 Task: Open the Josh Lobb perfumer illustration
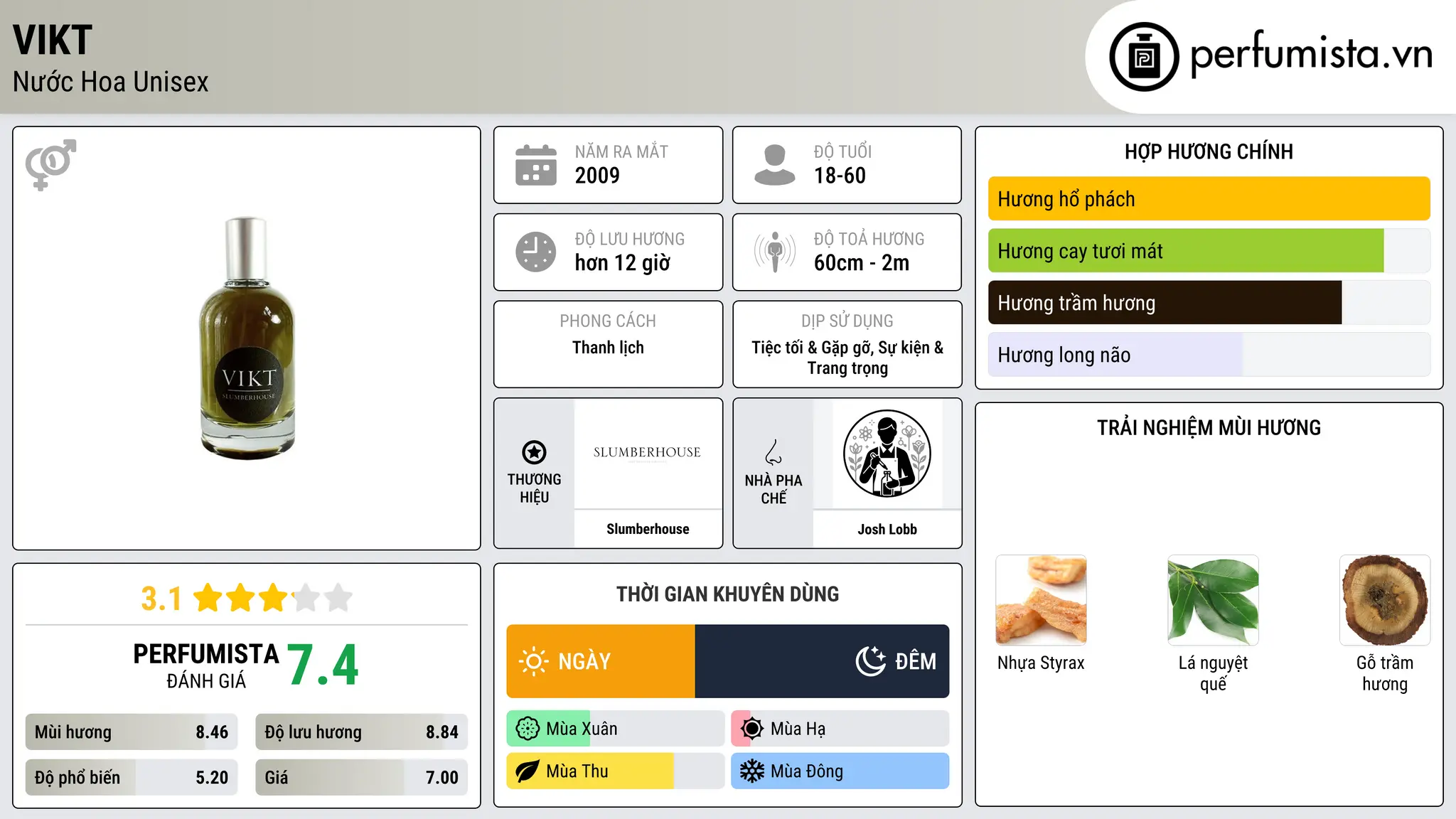coord(887,454)
